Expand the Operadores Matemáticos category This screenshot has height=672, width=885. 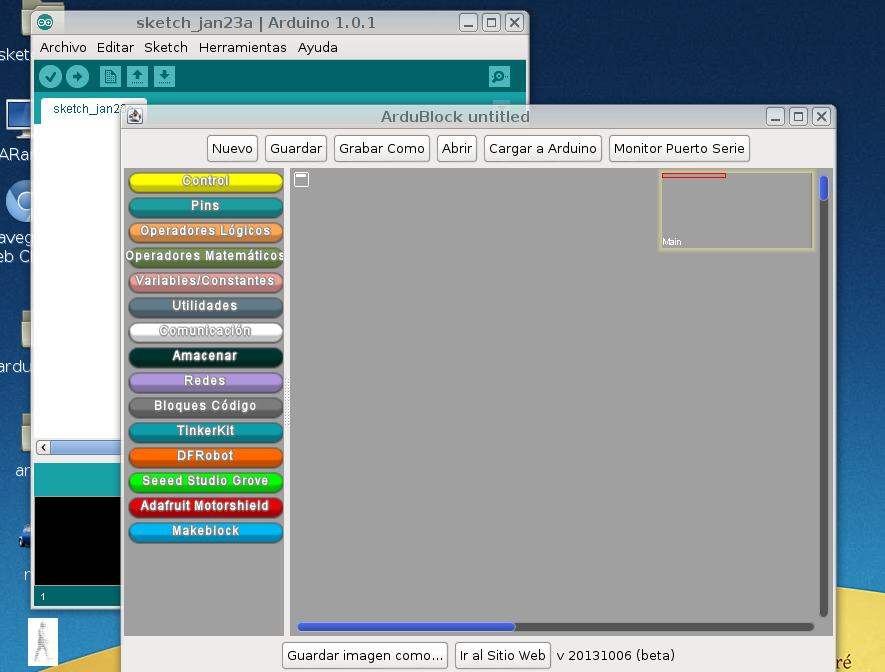point(205,256)
